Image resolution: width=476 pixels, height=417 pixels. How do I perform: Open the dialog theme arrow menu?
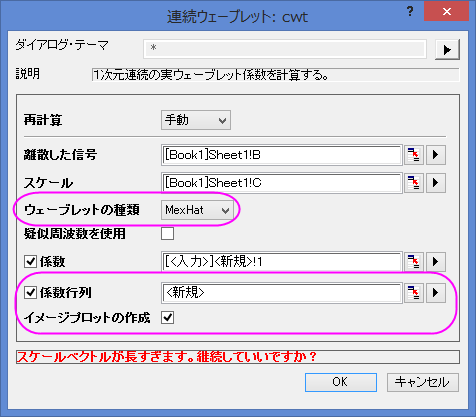pos(447,50)
